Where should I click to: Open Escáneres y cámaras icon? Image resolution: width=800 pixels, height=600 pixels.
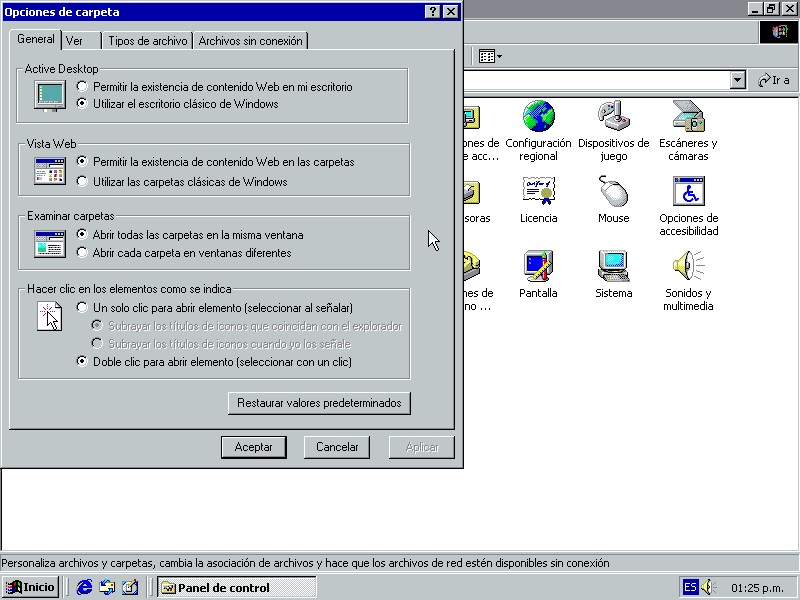688,116
